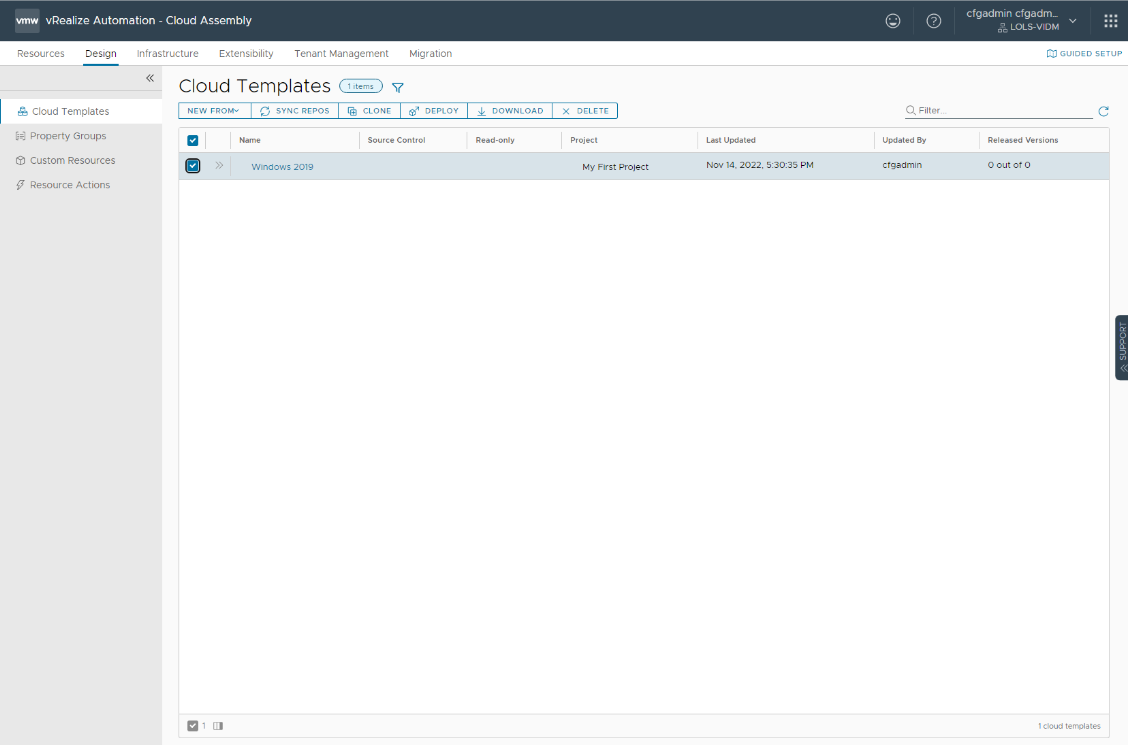
Task: Open the Windows 2019 template link
Action: tap(282, 167)
